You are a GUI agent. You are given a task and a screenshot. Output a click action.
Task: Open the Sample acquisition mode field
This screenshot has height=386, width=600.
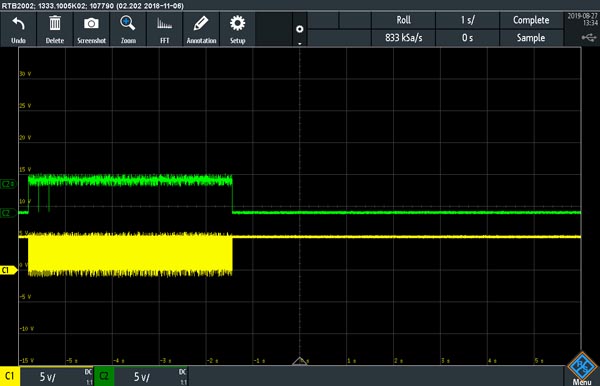pos(531,37)
